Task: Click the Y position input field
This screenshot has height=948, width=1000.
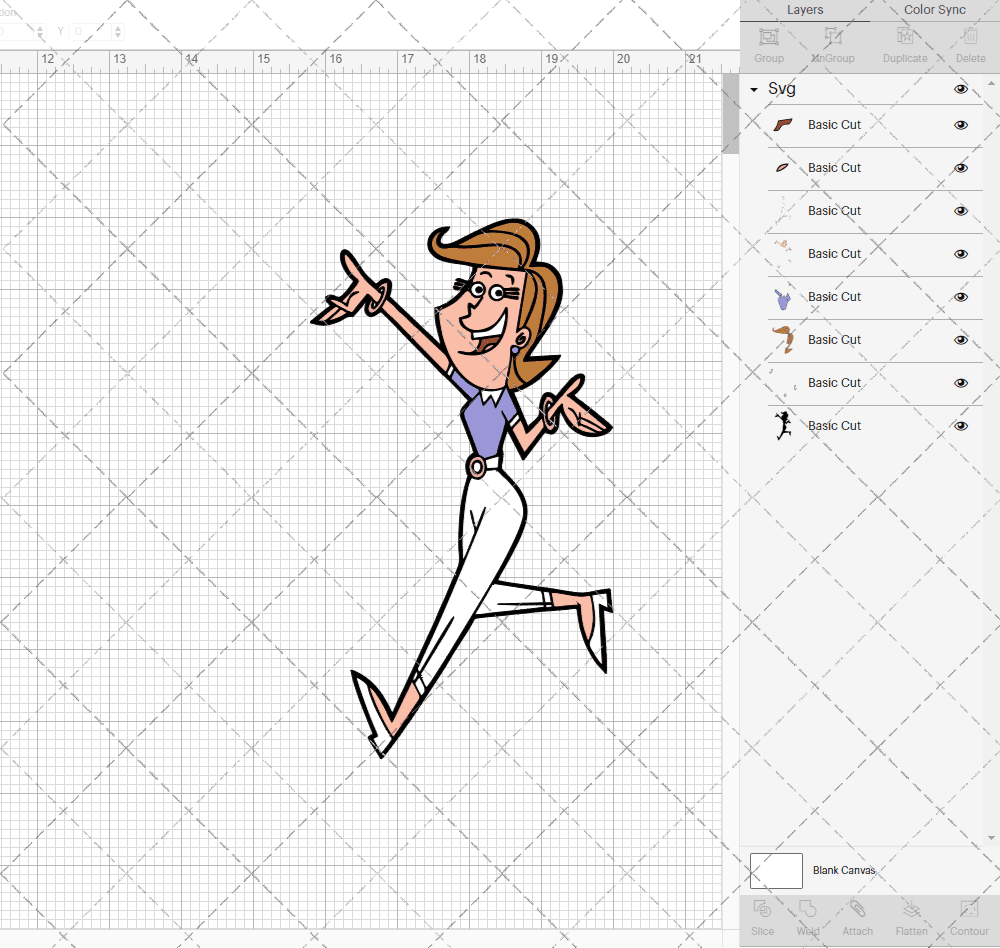Action: 91,31
